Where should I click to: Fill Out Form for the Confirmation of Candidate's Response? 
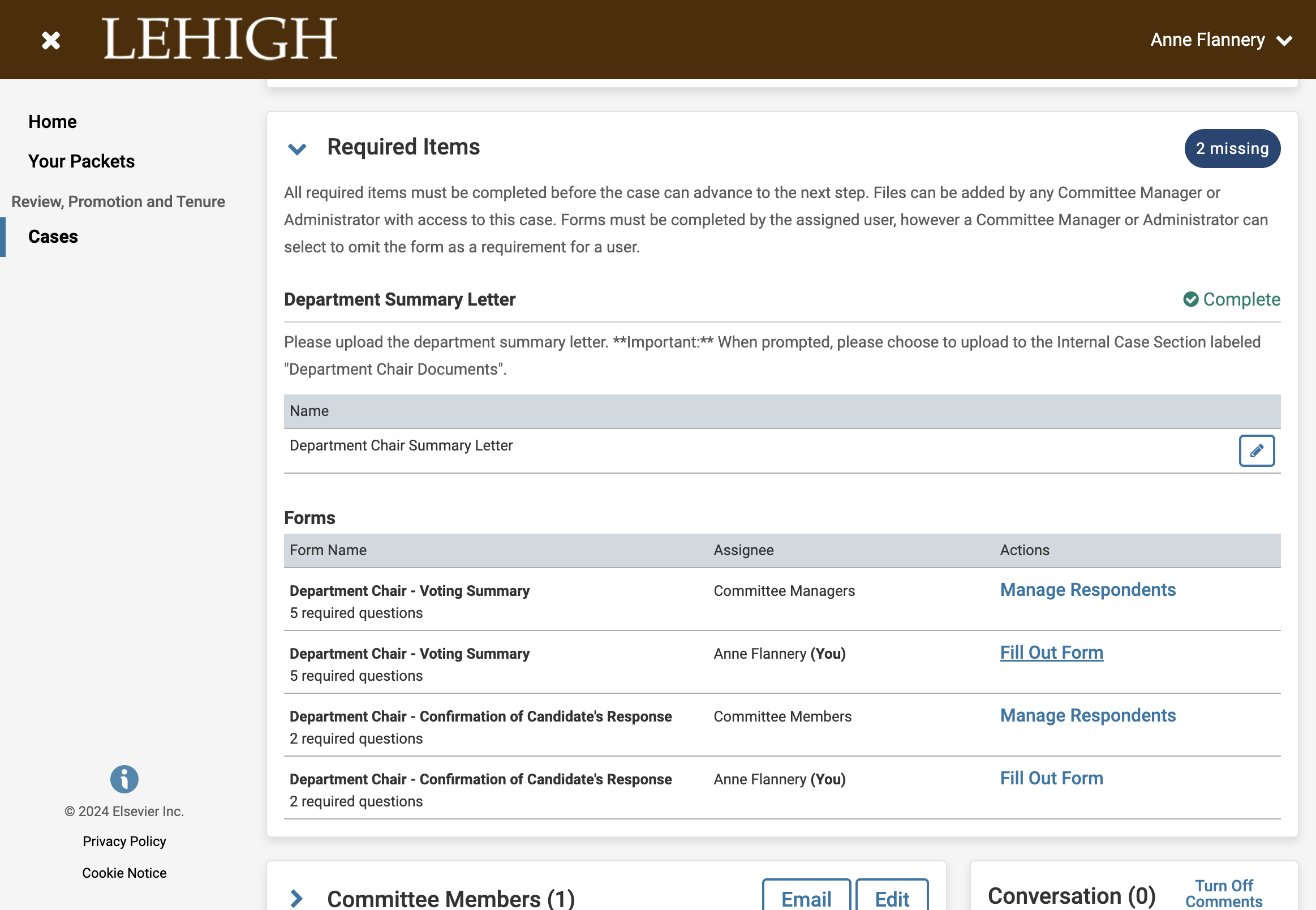pos(1052,778)
